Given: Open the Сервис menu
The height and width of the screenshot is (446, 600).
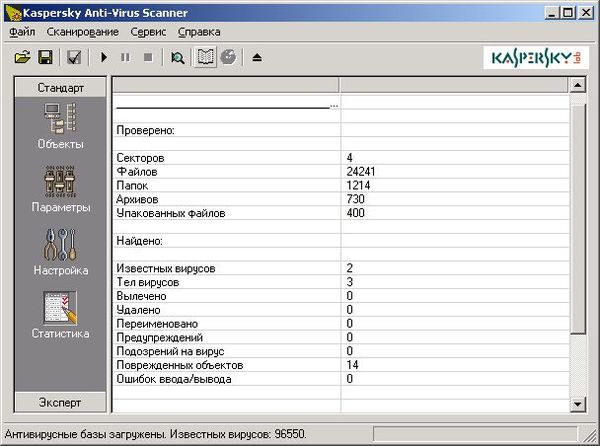Looking at the screenshot, I should (148, 32).
